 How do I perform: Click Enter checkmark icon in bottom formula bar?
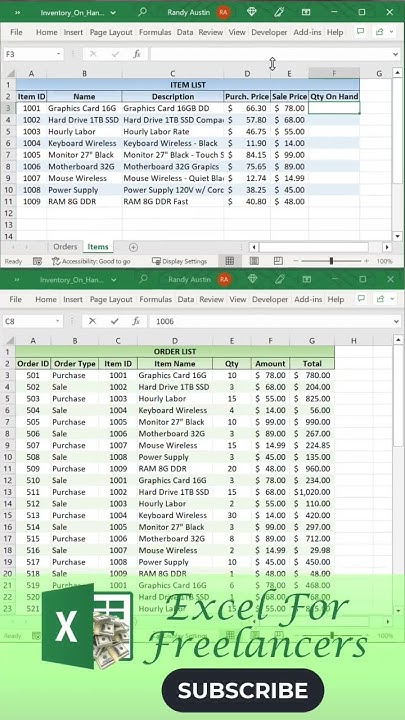tap(114, 321)
